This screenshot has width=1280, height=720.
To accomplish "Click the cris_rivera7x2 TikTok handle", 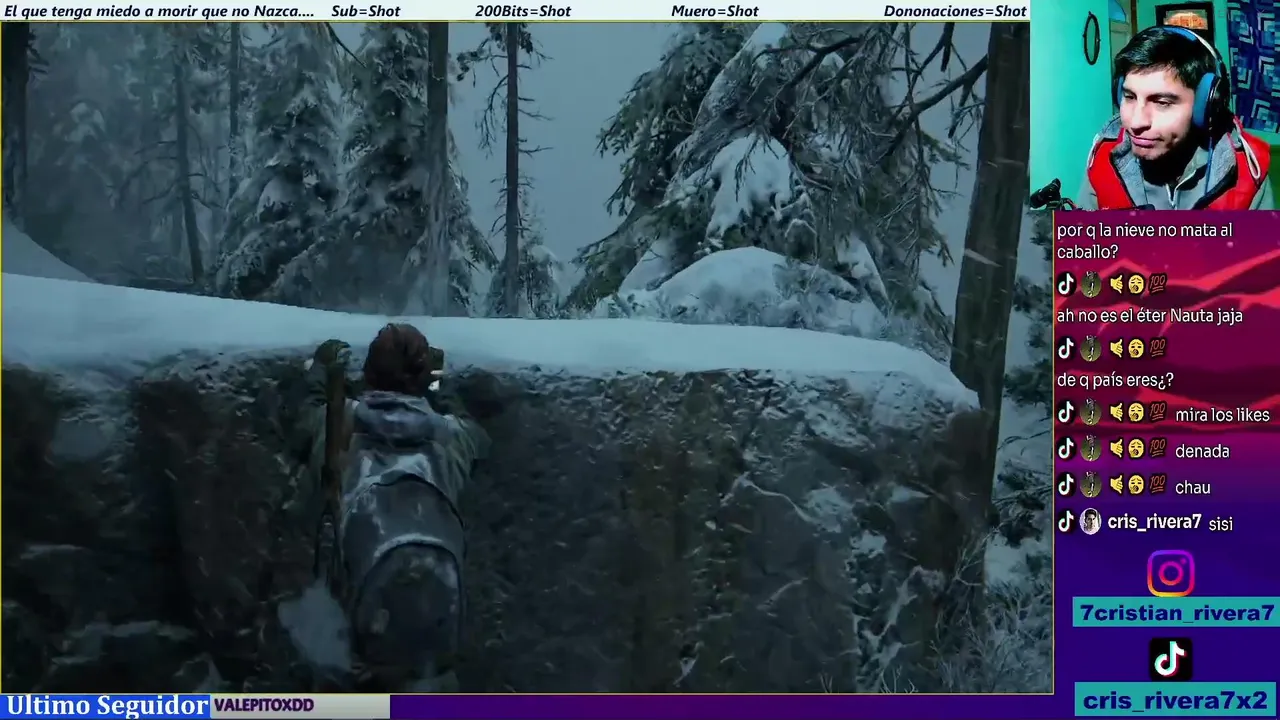I will [1175, 700].
